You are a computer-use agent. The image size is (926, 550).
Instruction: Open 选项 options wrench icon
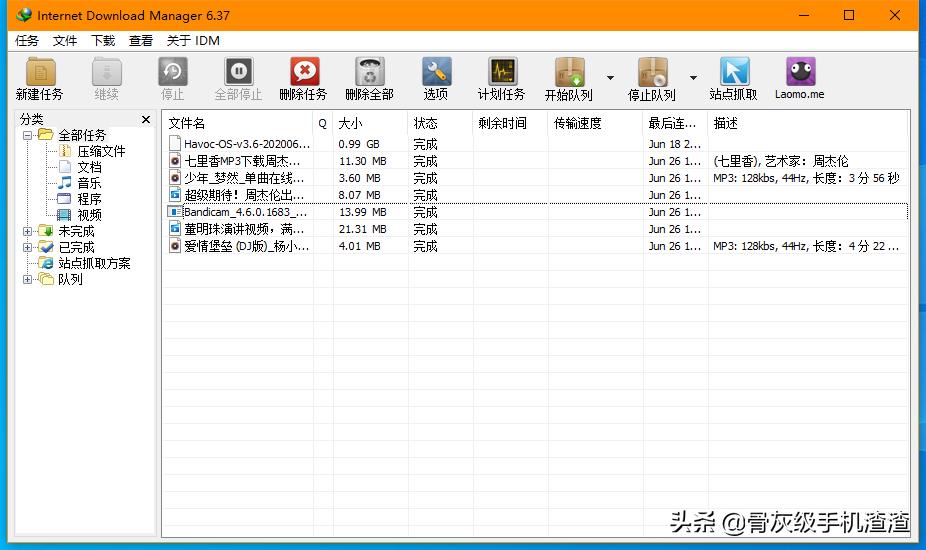pos(436,72)
